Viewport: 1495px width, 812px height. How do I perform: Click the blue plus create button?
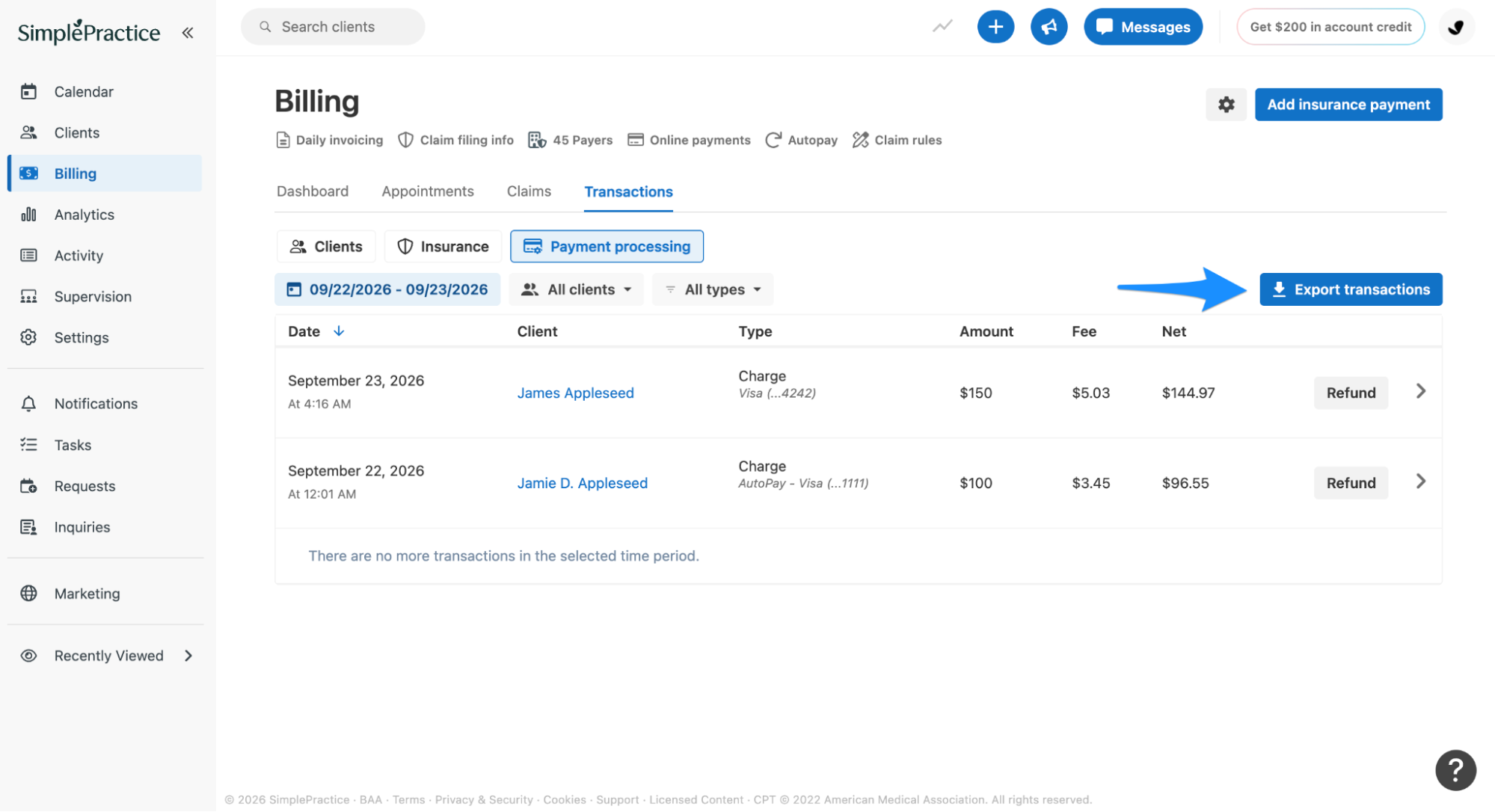995,27
